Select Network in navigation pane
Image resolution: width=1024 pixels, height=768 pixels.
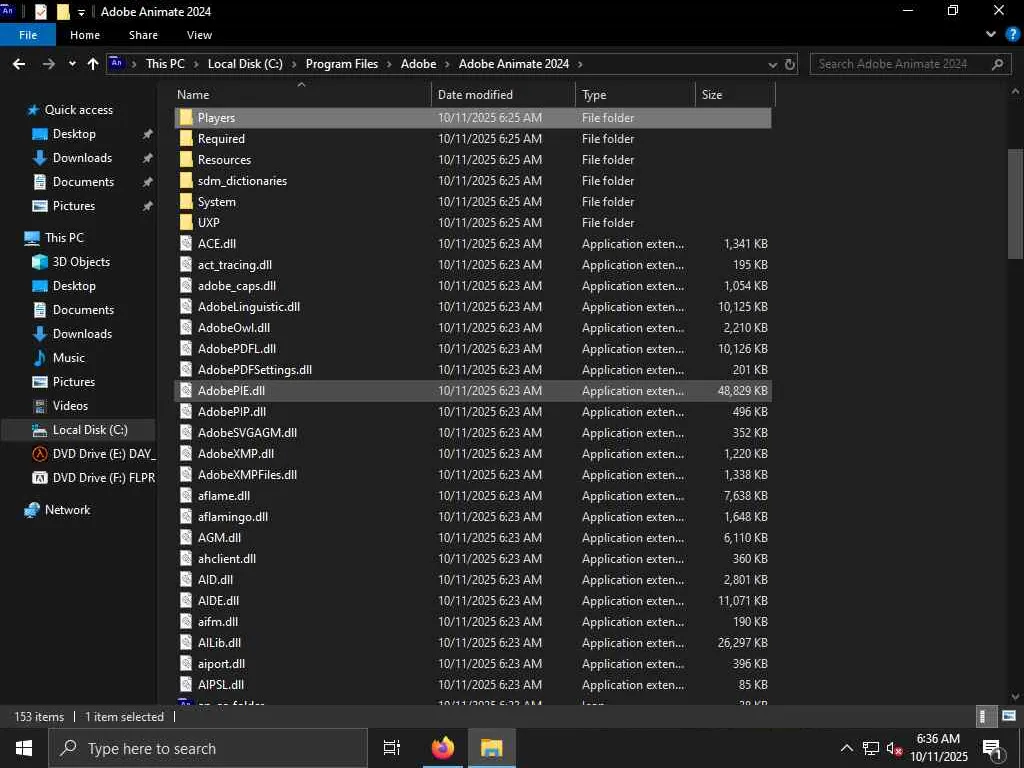[67, 510]
